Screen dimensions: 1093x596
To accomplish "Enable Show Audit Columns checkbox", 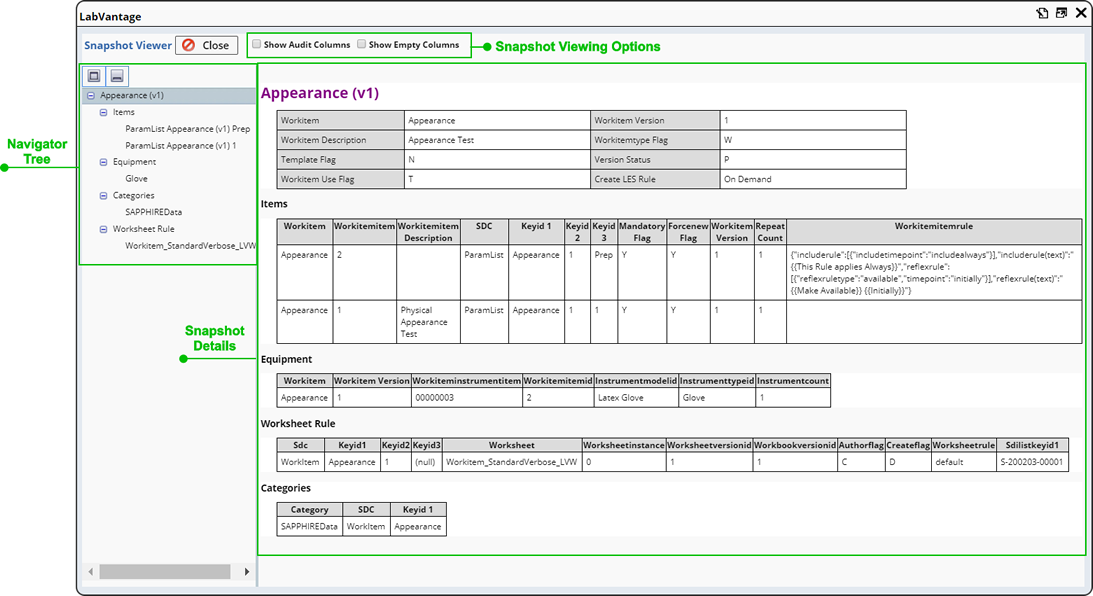I will (x=257, y=44).
